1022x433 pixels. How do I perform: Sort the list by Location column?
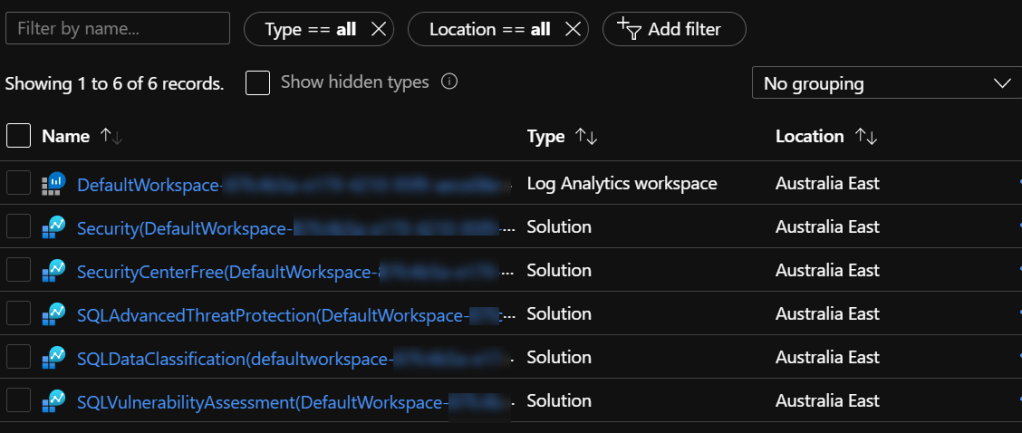pyautogui.click(x=866, y=136)
